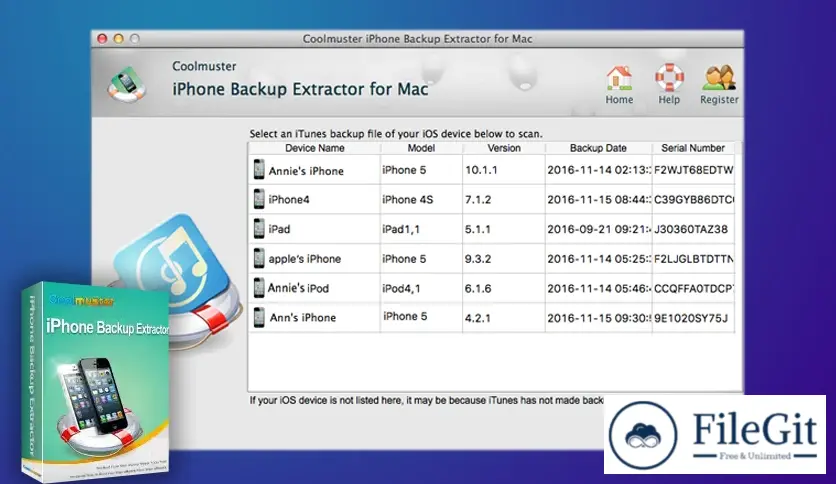Sort by Serial Number column header
Viewport: 836px width, 484px height.
click(x=693, y=148)
